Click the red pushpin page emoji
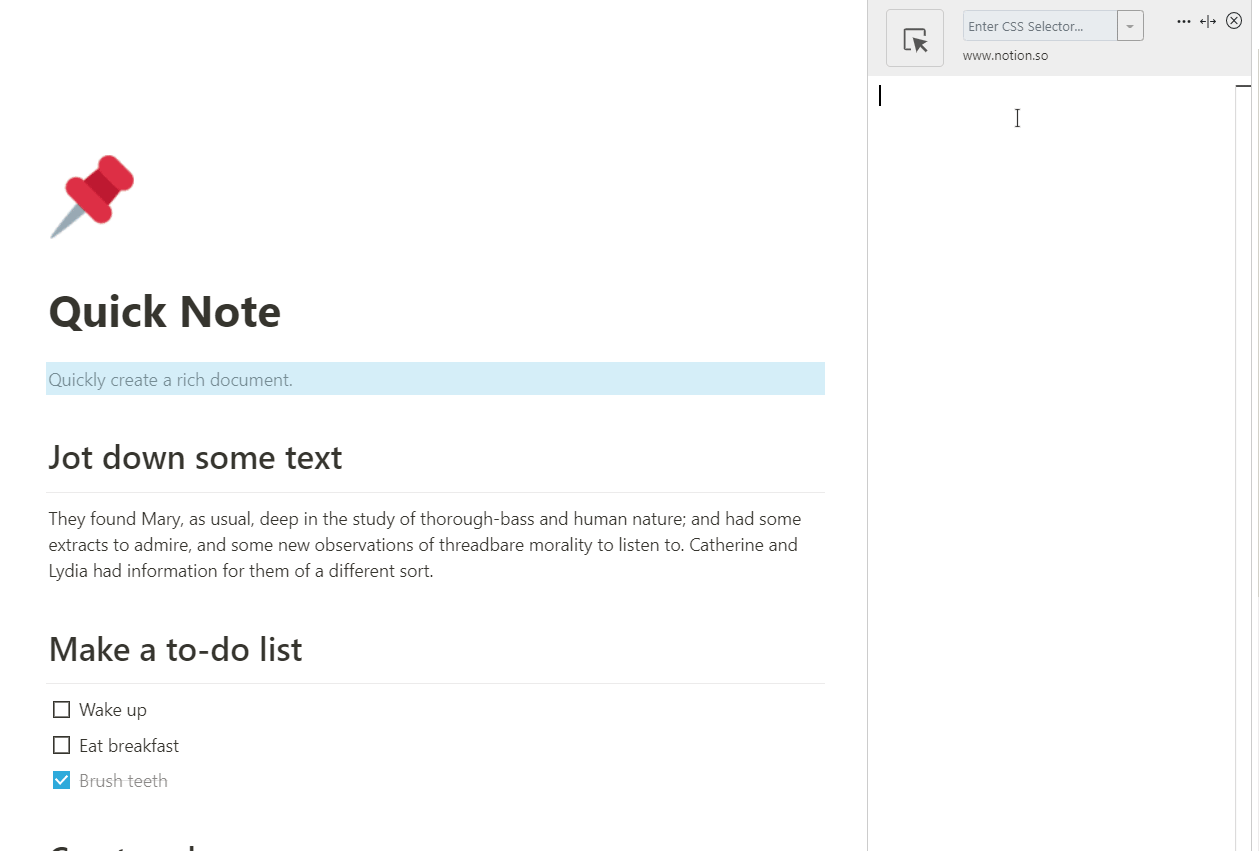Image resolution: width=1259 pixels, height=851 pixels. [x=91, y=196]
